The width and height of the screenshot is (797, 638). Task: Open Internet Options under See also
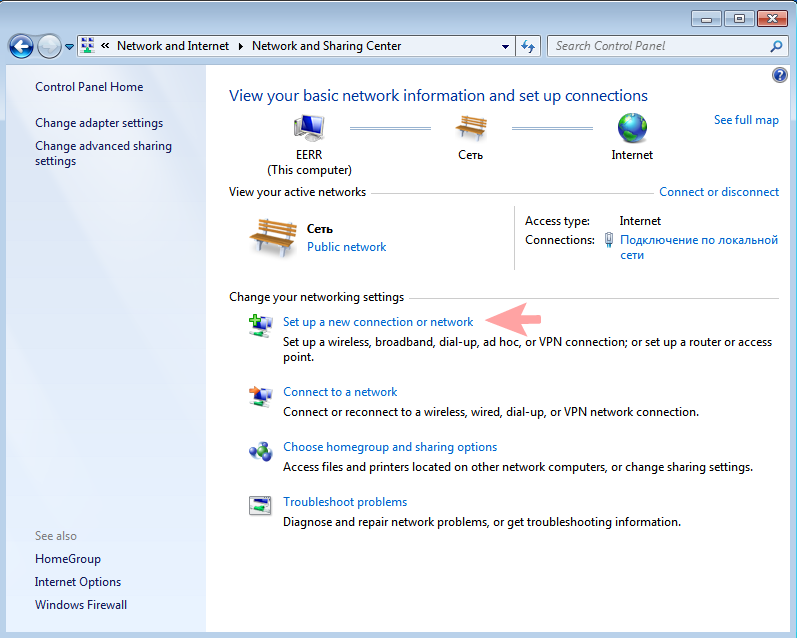point(78,582)
